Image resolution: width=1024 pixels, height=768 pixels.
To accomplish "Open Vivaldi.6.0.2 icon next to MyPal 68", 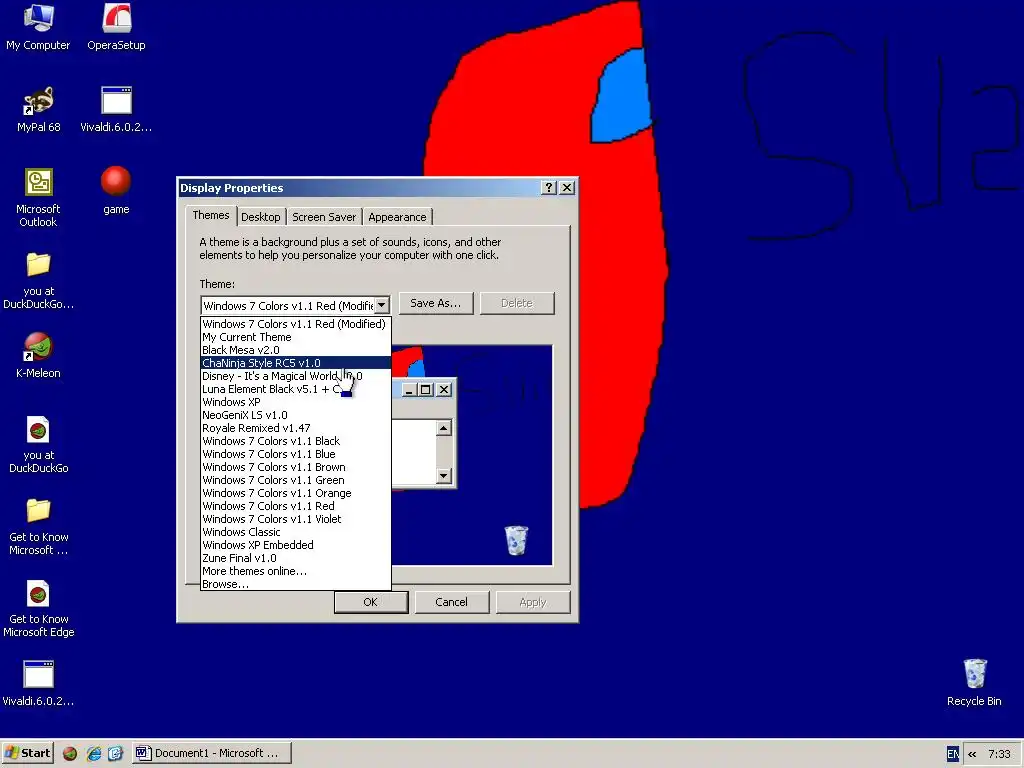I will point(116,109).
